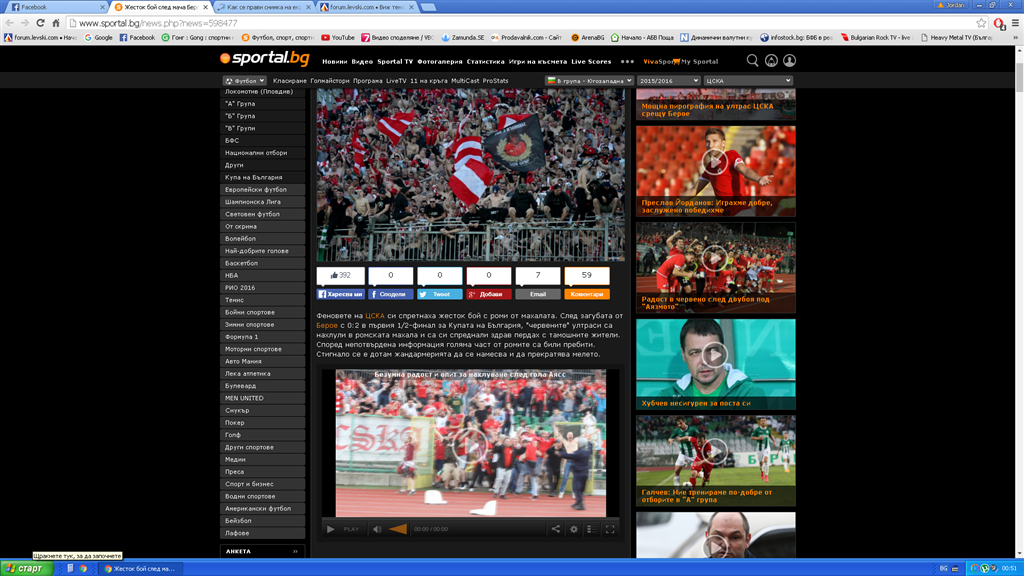Click the ЦСКА link in the article text
1024x576 pixels.
click(x=375, y=315)
